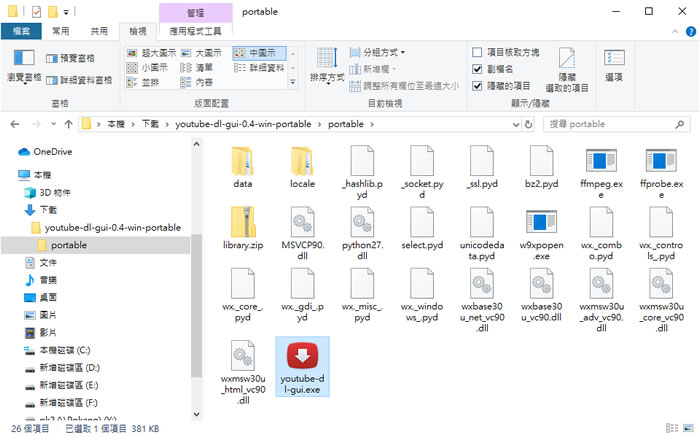Switch to details view in status bar
The image size is (700, 438).
click(672, 428)
